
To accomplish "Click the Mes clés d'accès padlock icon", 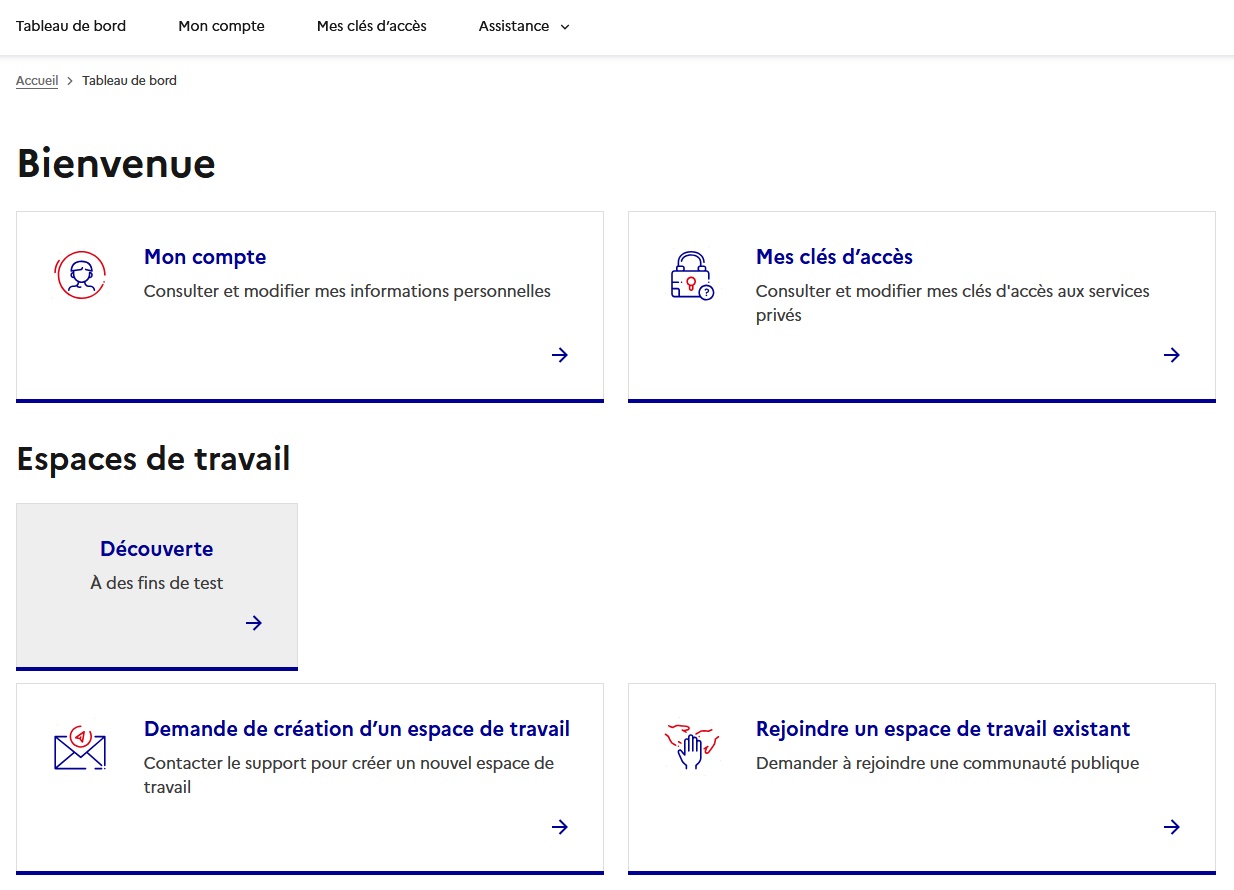I will click(692, 275).
